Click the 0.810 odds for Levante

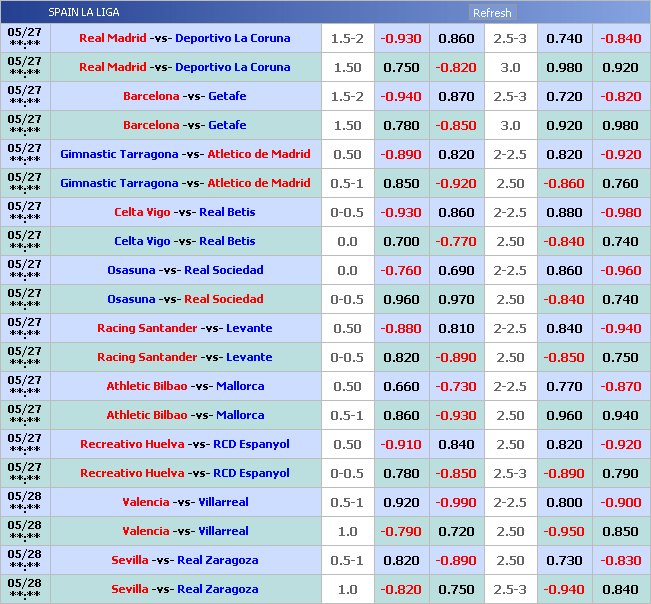click(x=456, y=328)
